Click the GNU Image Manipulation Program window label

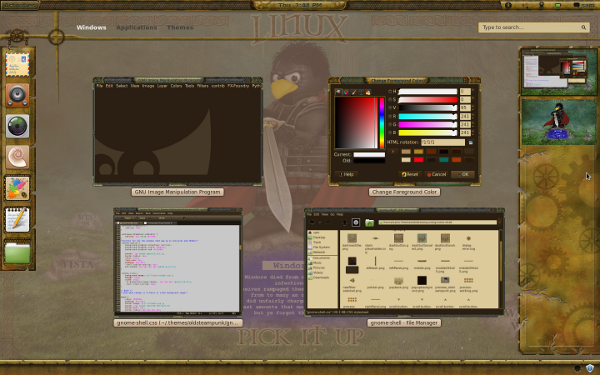[x=178, y=192]
